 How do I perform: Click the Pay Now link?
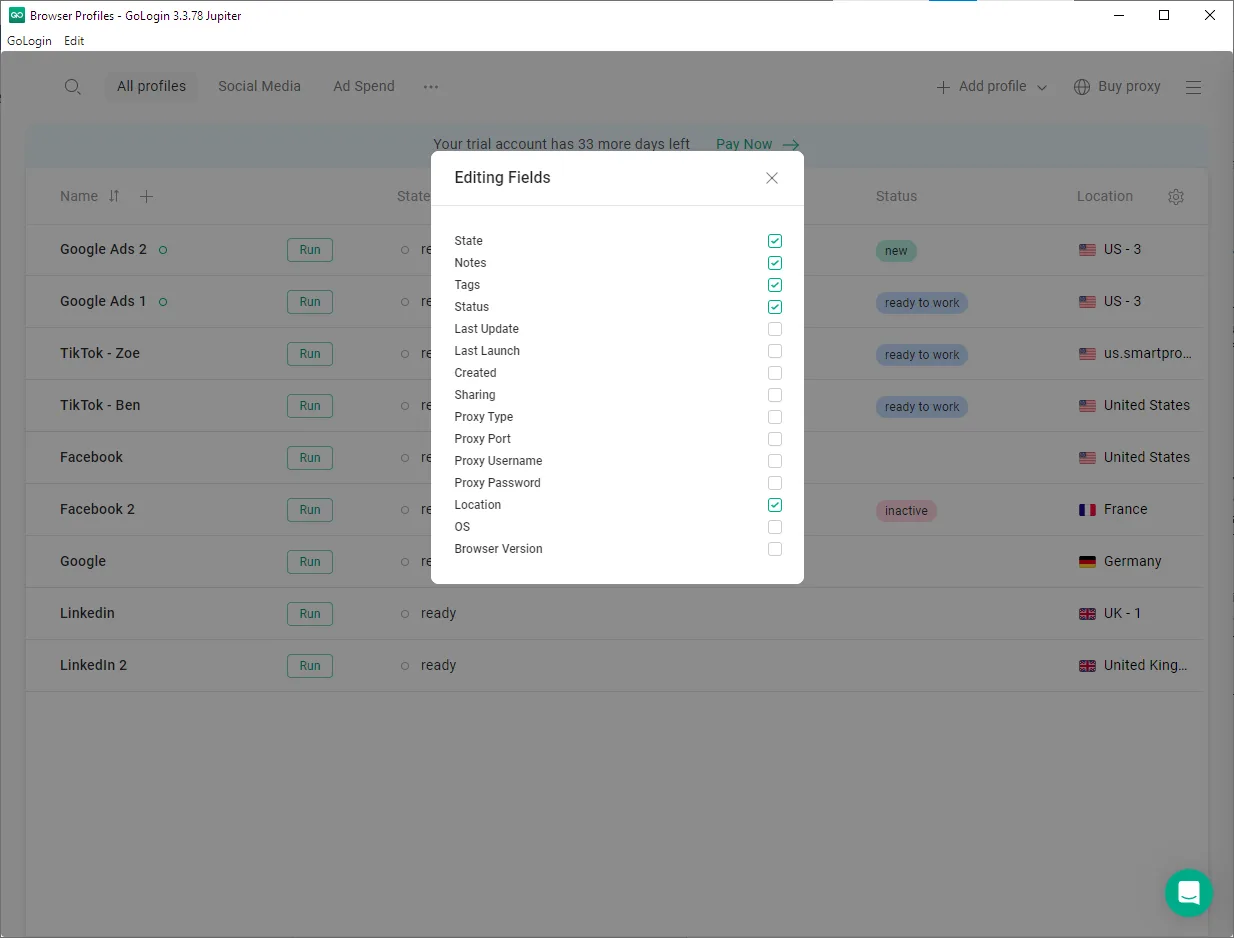[x=744, y=144]
